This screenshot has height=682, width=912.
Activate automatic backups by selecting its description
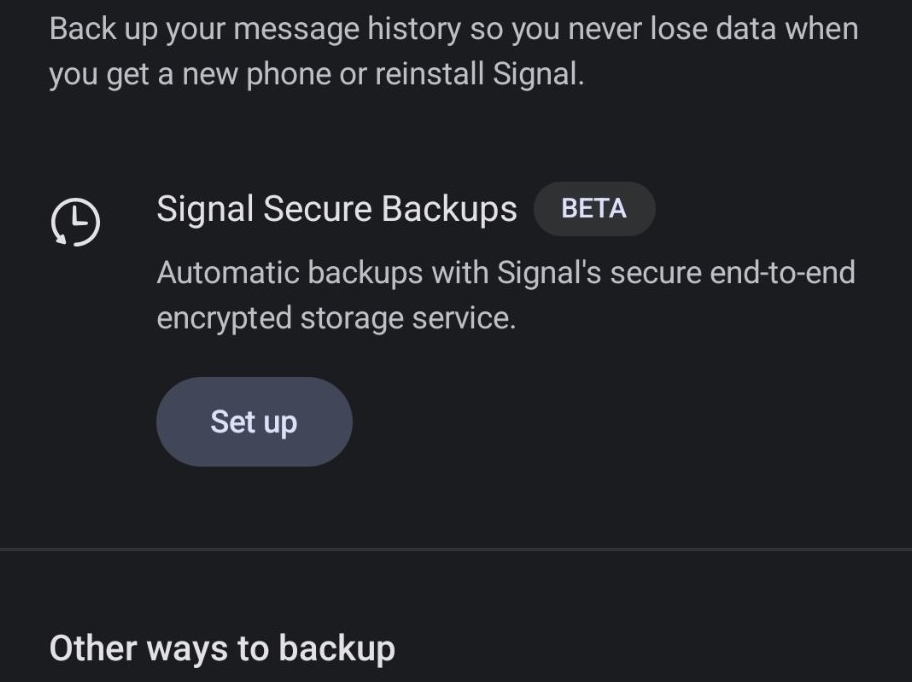click(x=505, y=293)
